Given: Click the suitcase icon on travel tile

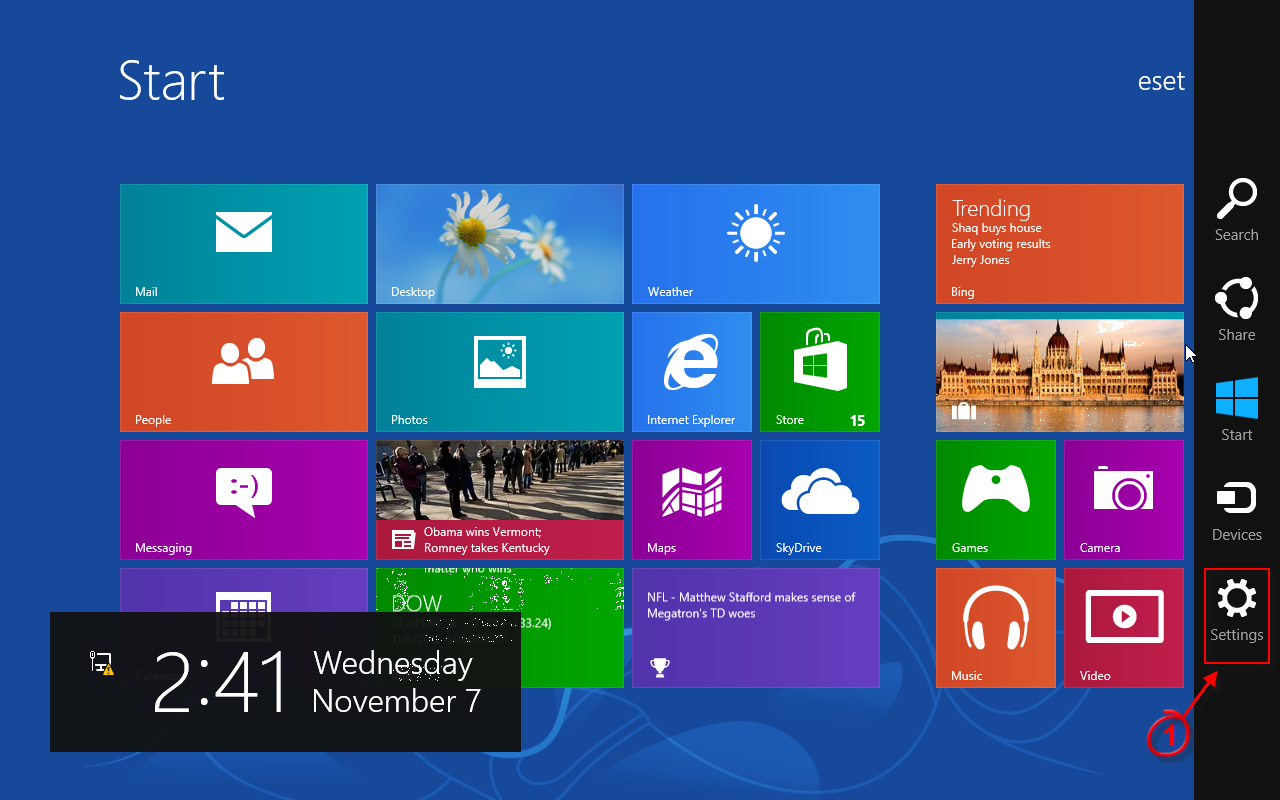Looking at the screenshot, I should point(963,410).
